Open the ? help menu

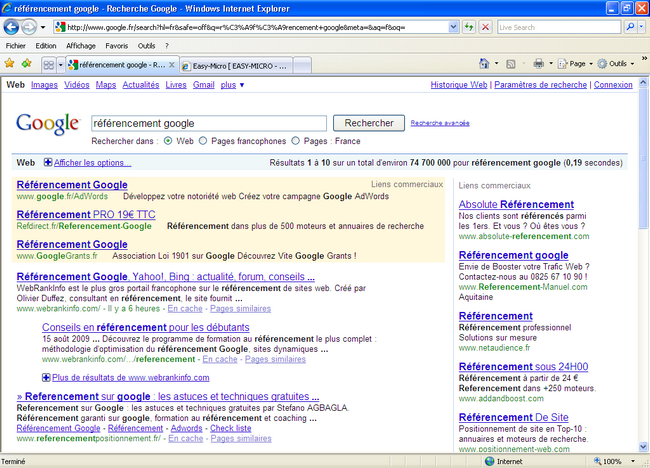167,46
